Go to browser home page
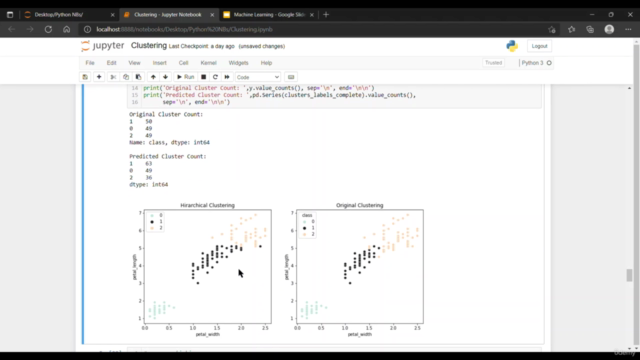Image resolution: width=640 pixels, height=360 pixels. point(67,29)
